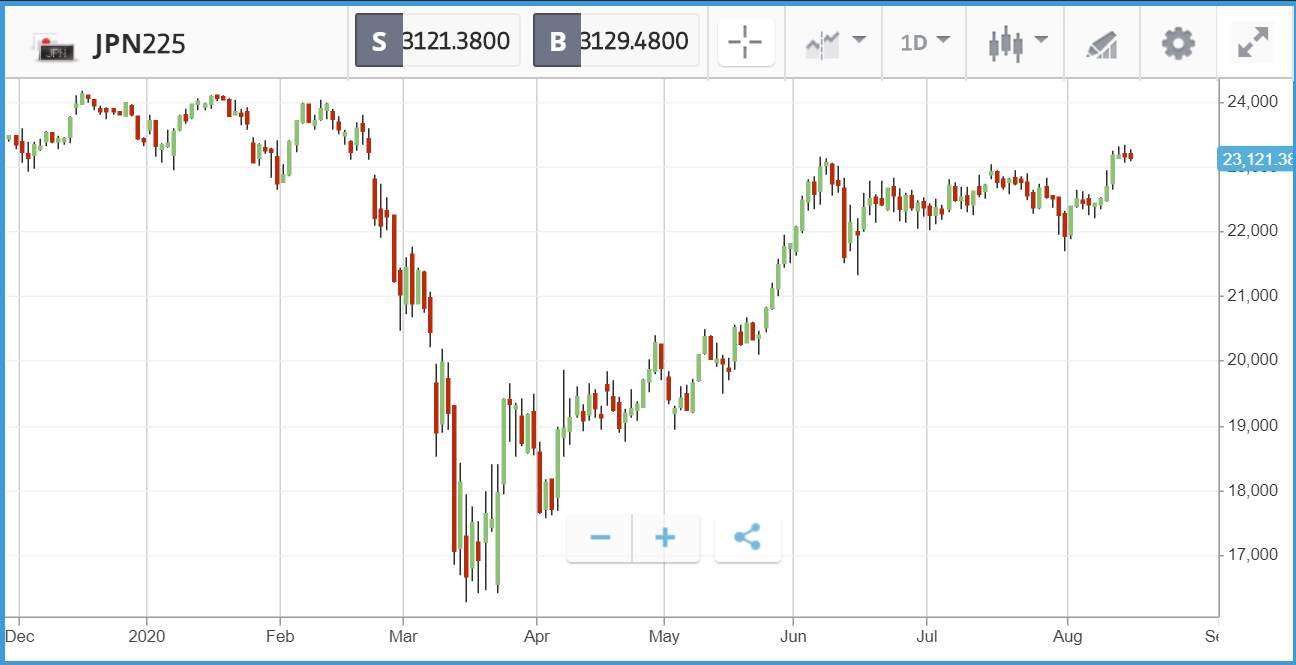
Task: Click the candlestick icon in toolbar
Action: [x=1006, y=43]
